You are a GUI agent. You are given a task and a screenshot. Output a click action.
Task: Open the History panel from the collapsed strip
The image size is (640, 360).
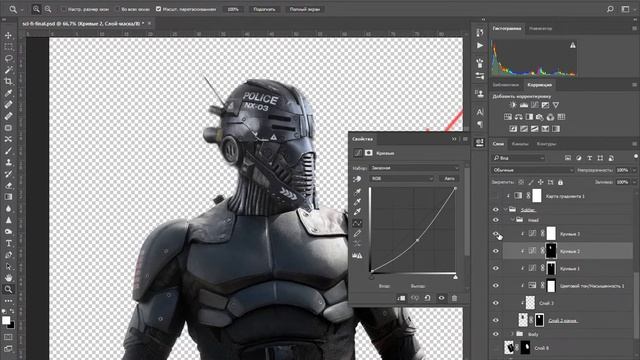point(480,33)
